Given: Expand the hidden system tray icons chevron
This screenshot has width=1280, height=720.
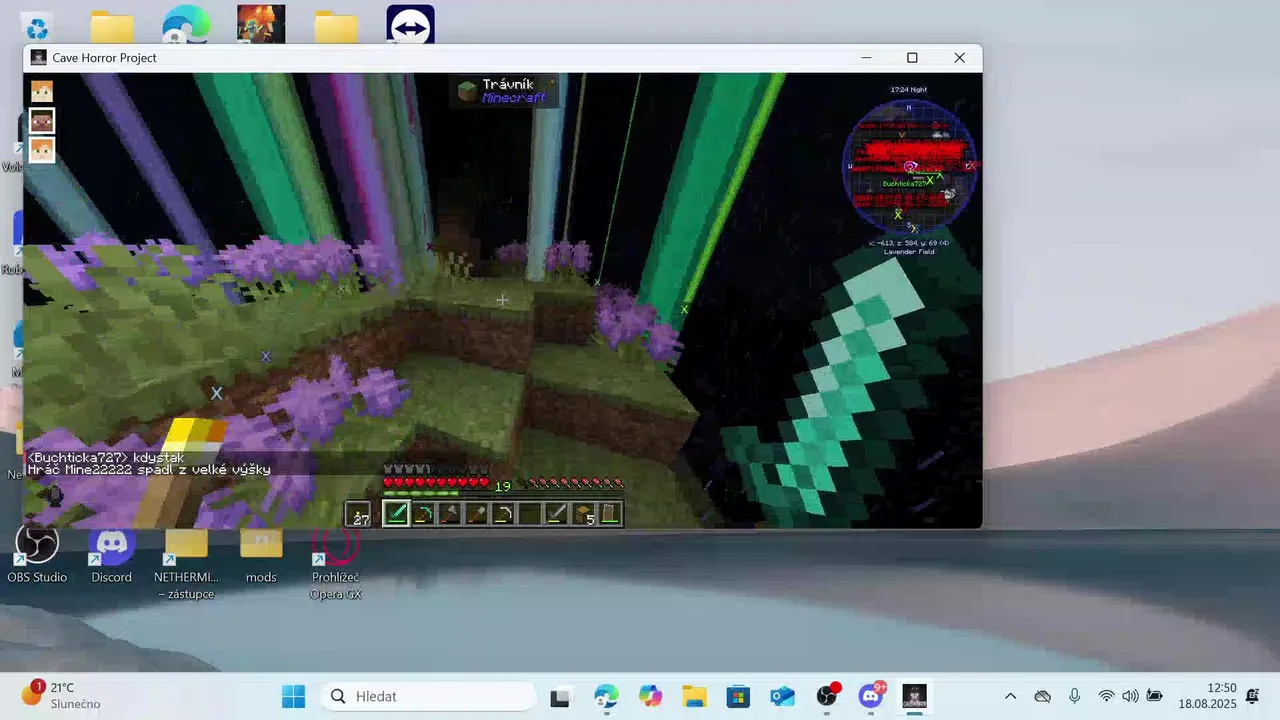Looking at the screenshot, I should tap(1010, 696).
